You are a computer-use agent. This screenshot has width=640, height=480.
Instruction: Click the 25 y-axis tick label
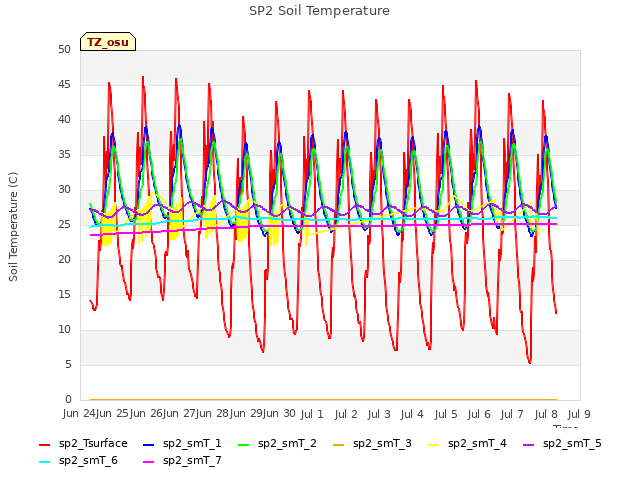64,225
